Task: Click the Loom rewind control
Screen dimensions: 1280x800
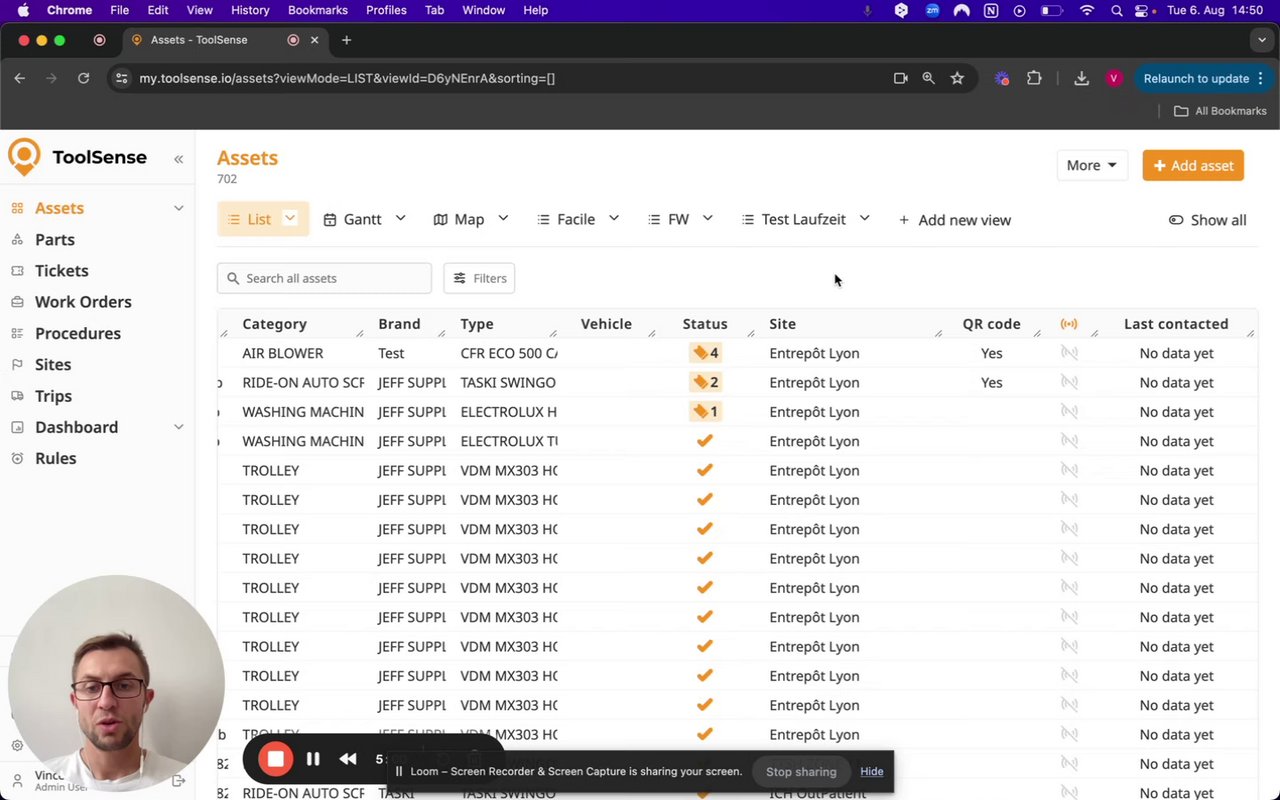Action: click(348, 759)
